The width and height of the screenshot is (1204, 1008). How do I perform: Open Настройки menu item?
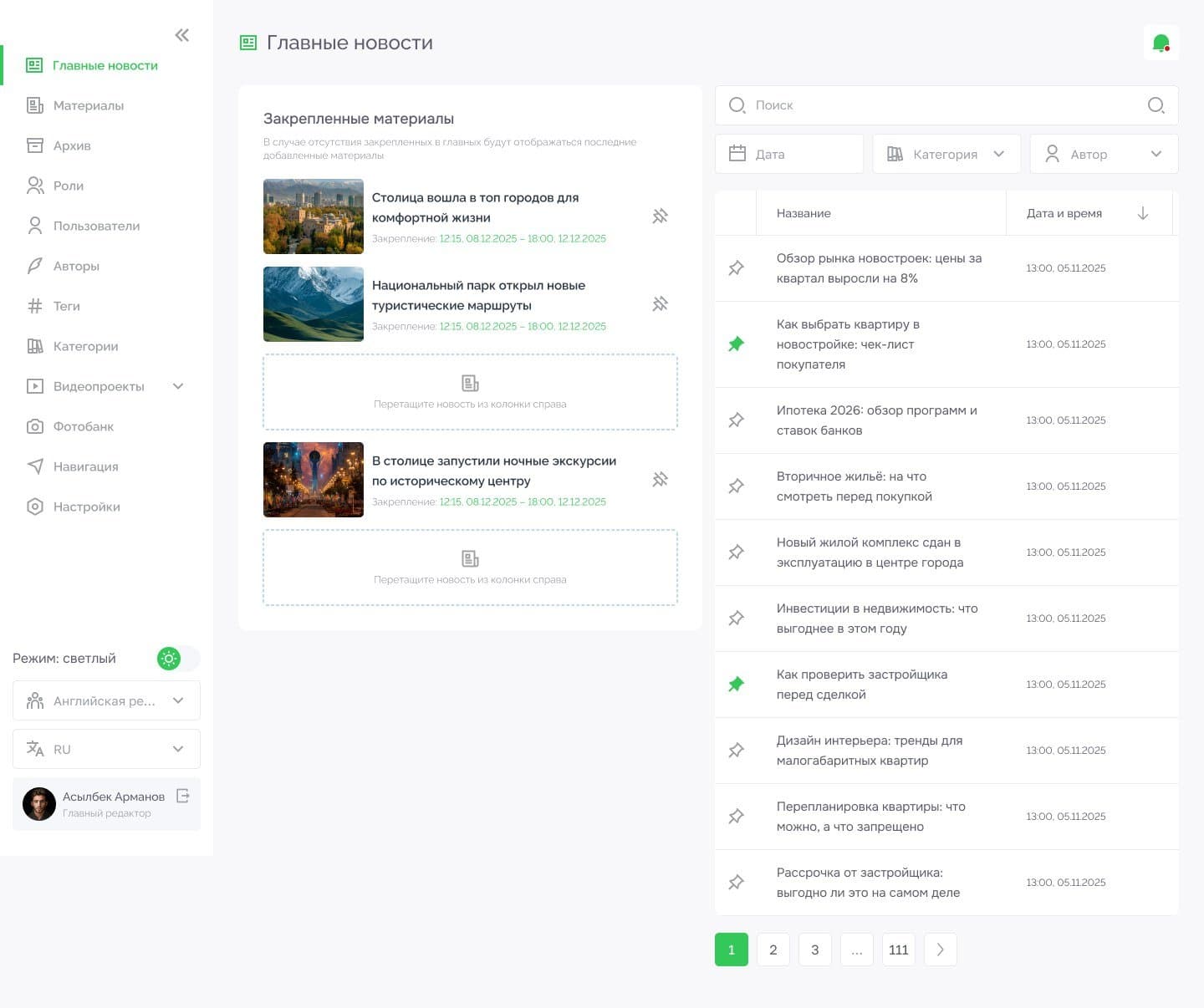click(x=106, y=507)
